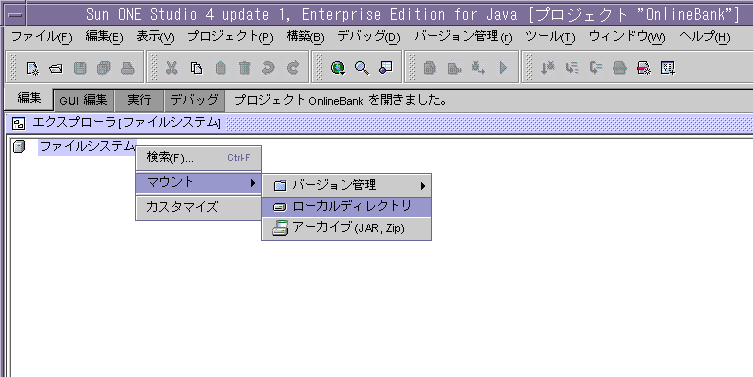The height and width of the screenshot is (377, 753).
Task: Click the icon right of the magnifier
Action: click(386, 68)
